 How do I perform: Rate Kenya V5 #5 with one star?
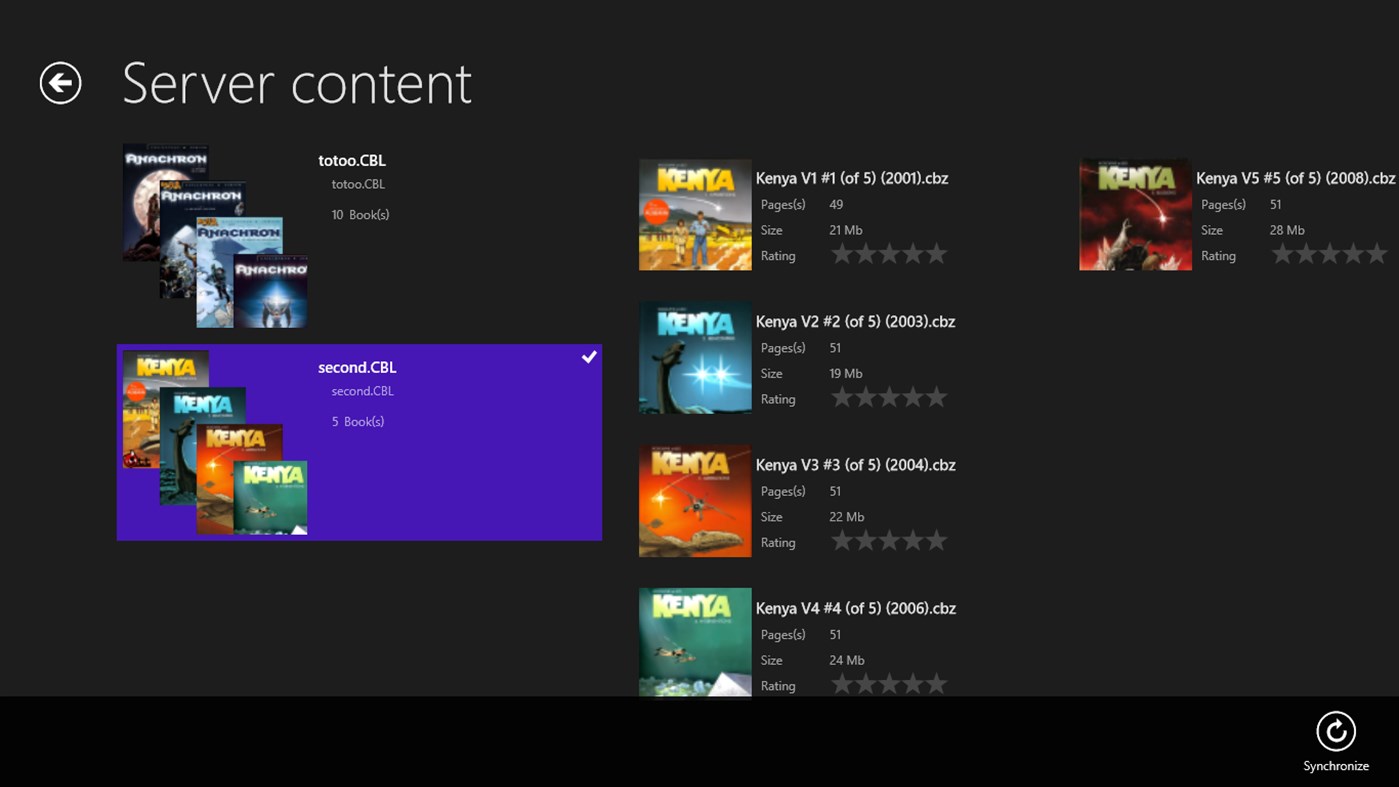pos(1283,253)
